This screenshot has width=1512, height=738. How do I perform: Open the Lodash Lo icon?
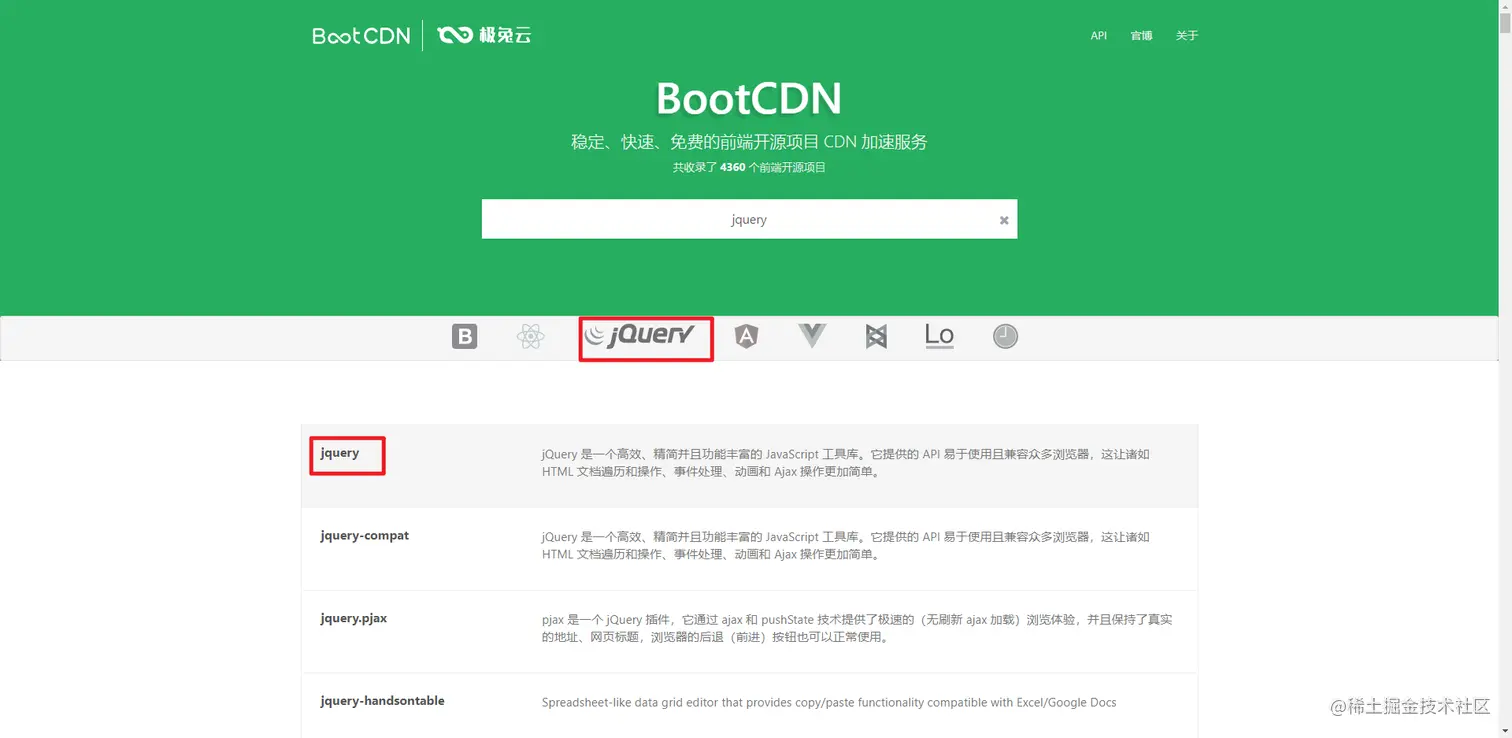point(939,336)
